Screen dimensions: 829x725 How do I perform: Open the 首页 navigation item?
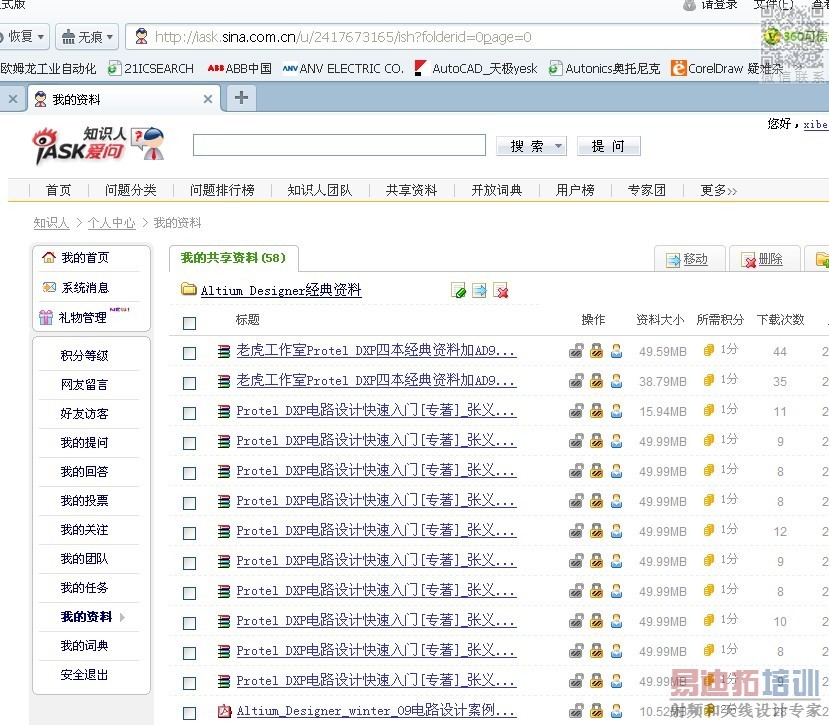[58, 190]
